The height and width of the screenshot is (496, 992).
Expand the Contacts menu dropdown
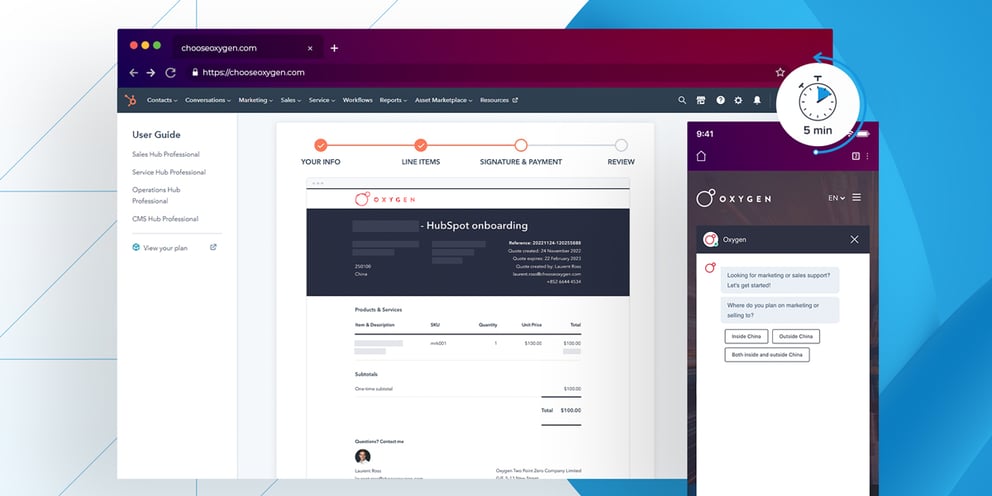[x=162, y=100]
